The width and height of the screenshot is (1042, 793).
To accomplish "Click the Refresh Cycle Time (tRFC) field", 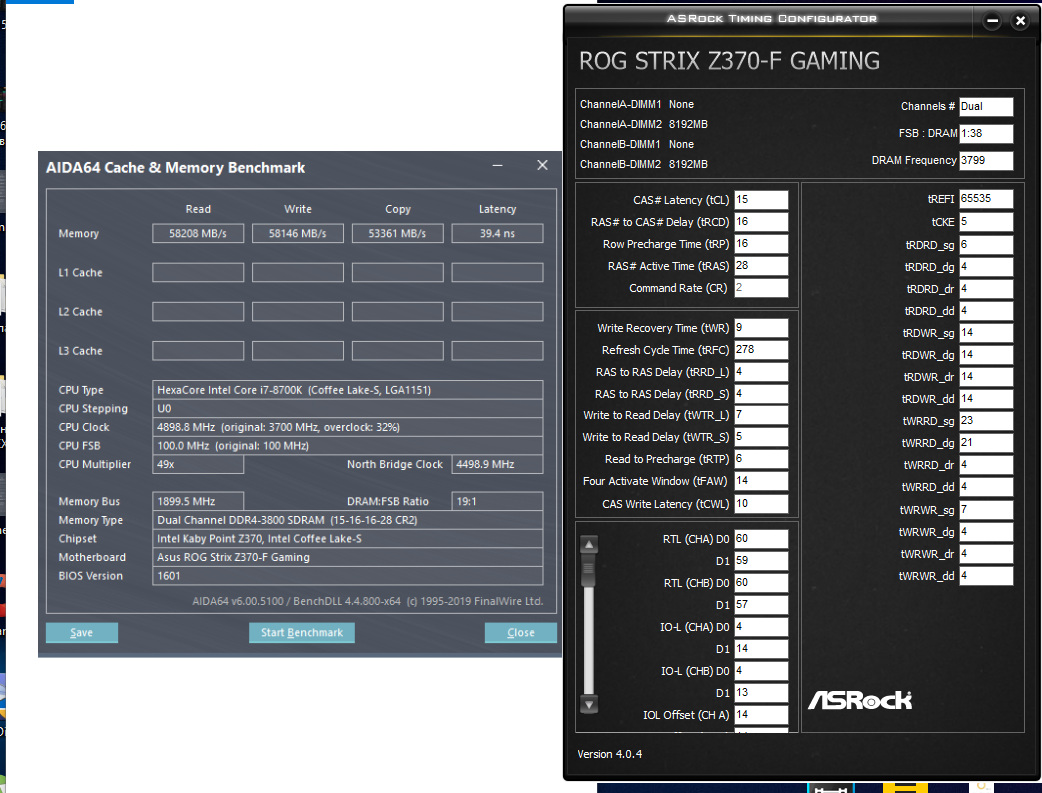I will click(761, 350).
